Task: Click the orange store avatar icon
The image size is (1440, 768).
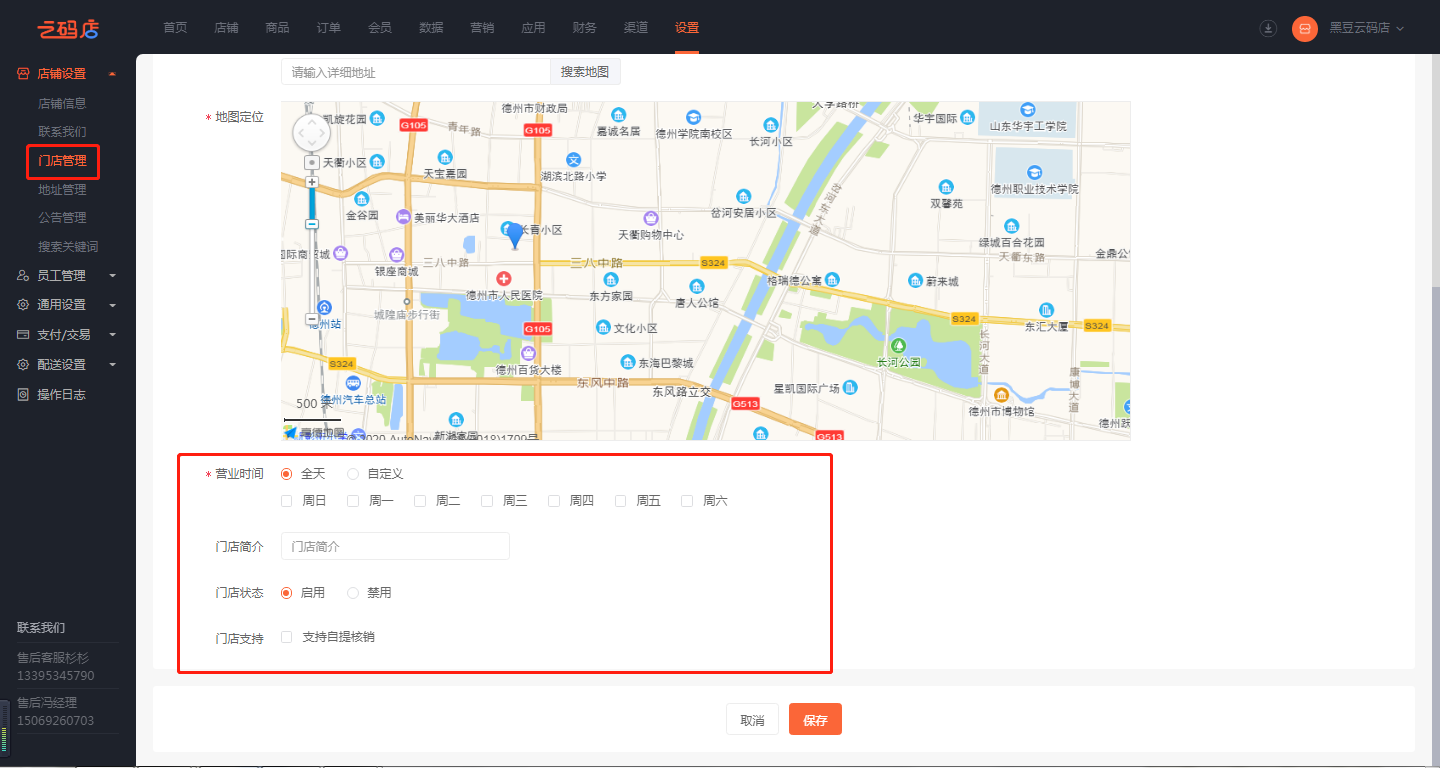Action: 1304,28
